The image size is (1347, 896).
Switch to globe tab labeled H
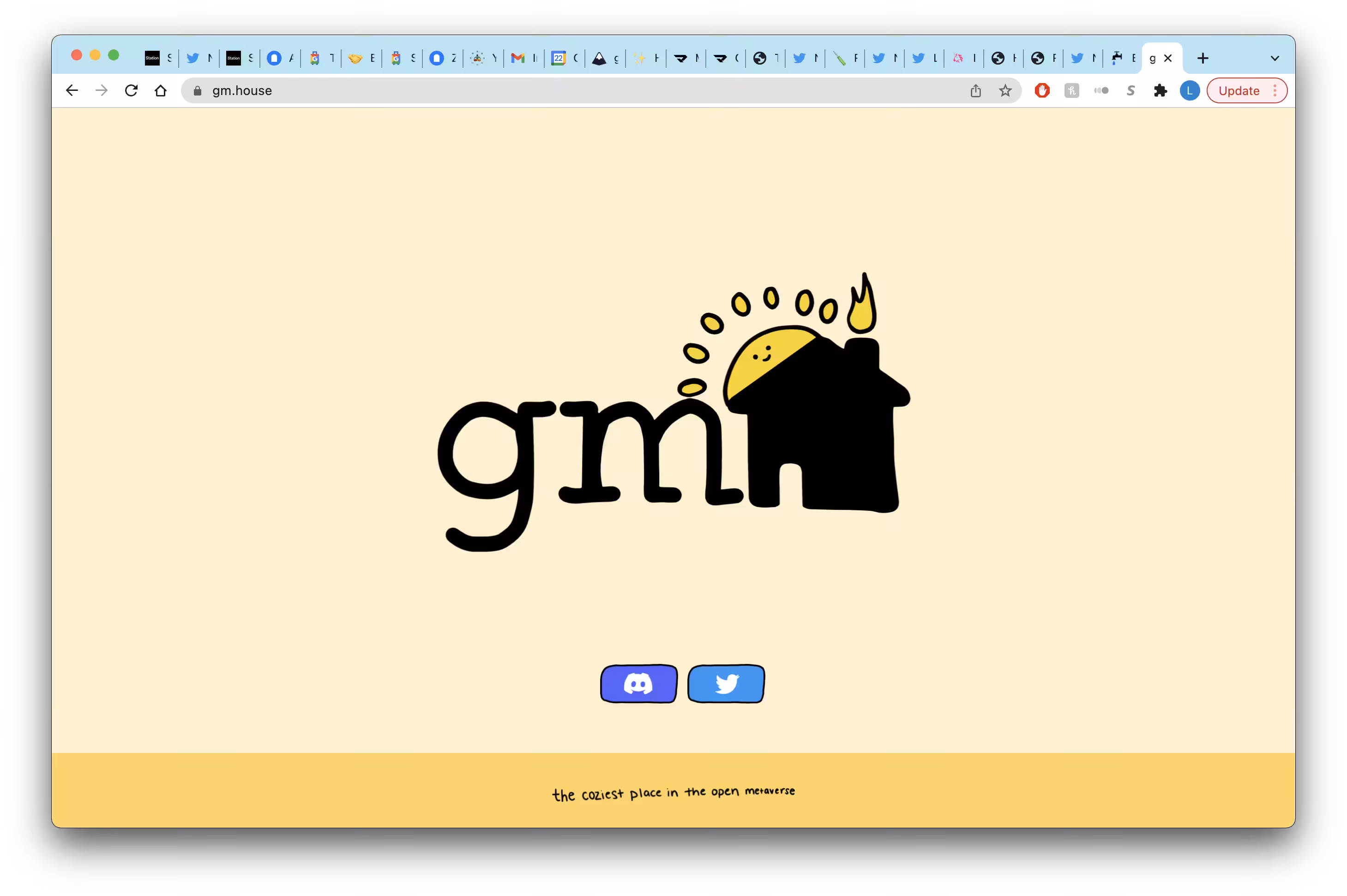click(x=1004, y=58)
